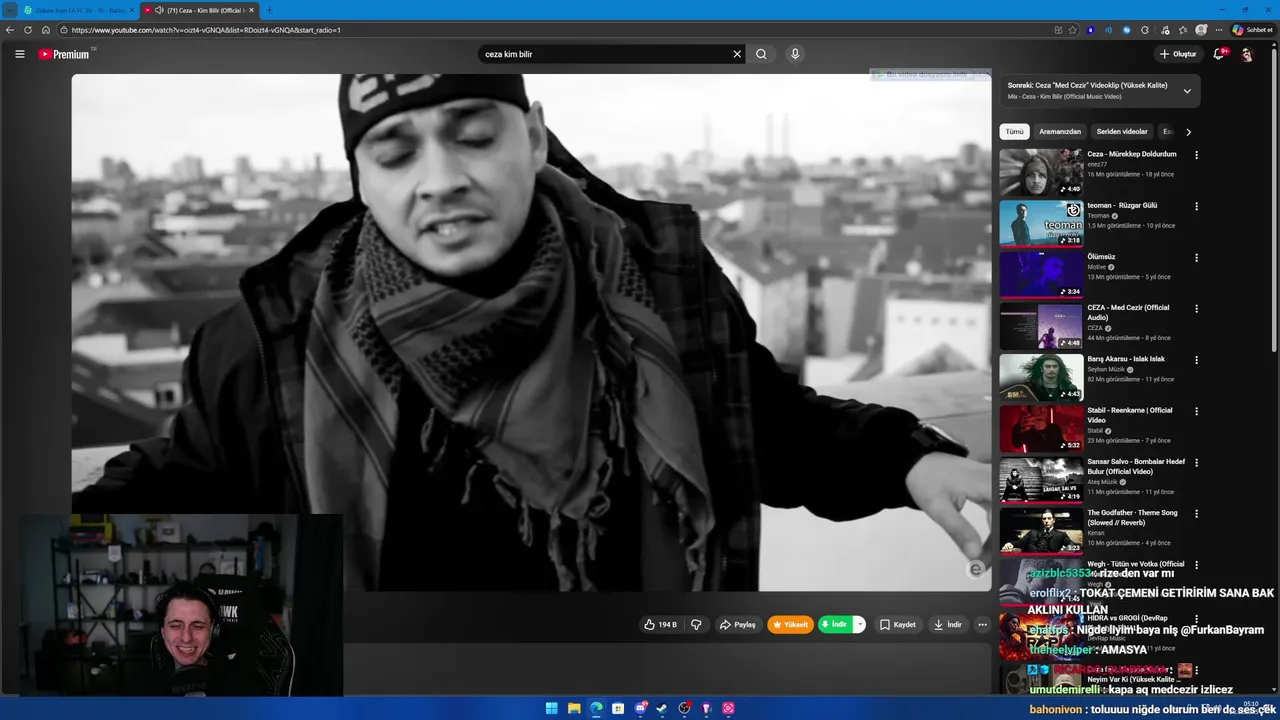The width and height of the screenshot is (1280, 720).
Task: Click the Ateş Müzik channel name
Action: [1102, 482]
